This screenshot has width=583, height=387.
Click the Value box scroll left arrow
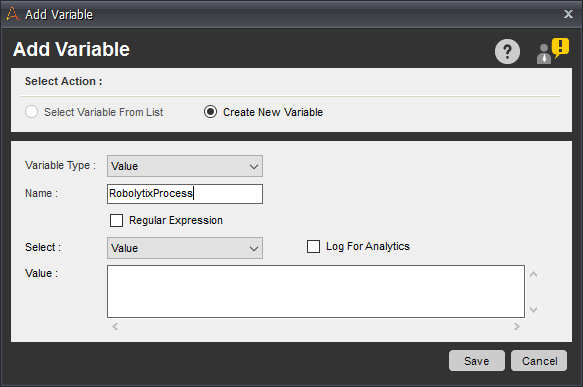[115, 326]
